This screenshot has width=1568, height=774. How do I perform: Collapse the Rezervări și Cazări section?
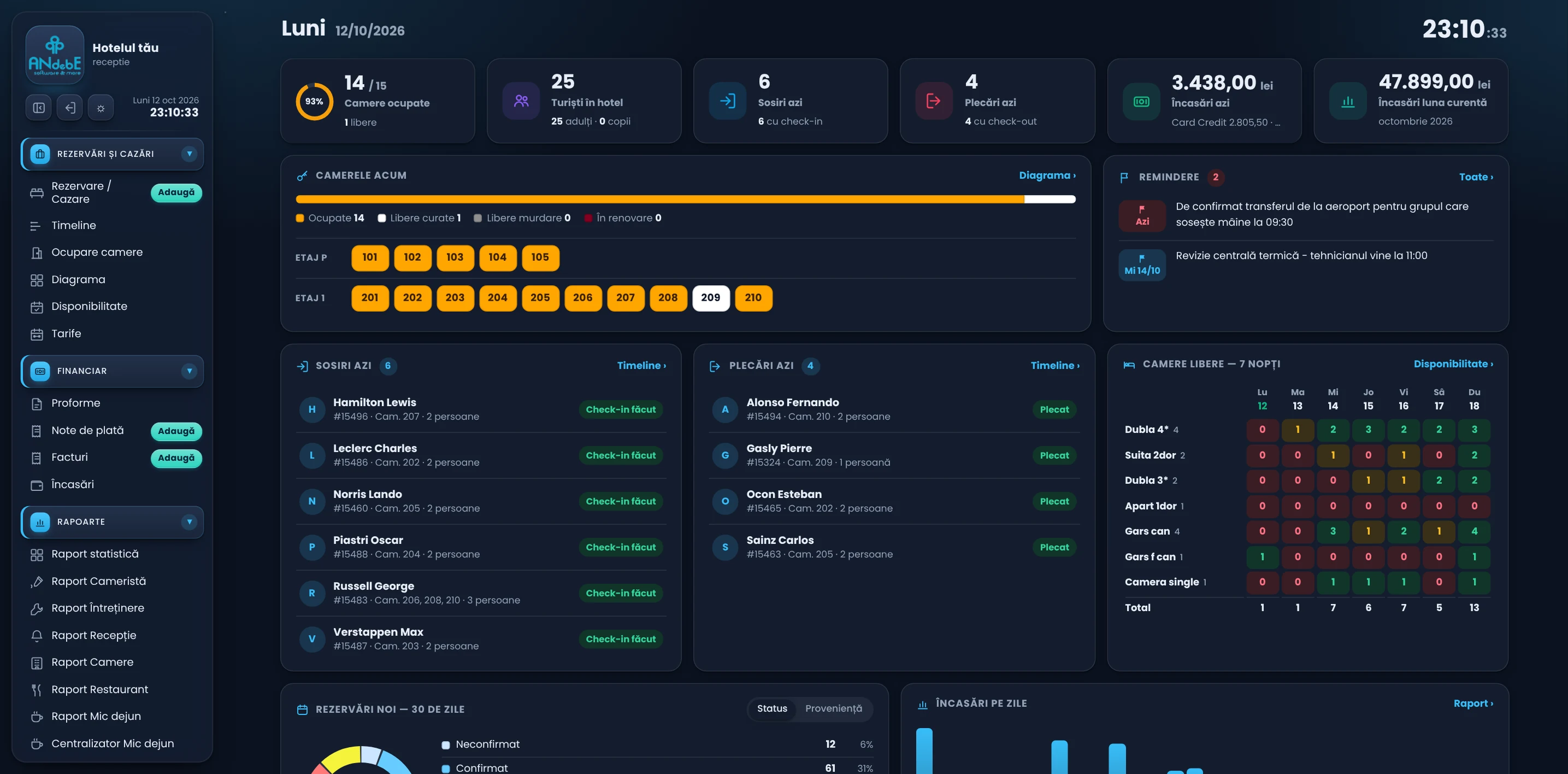189,154
